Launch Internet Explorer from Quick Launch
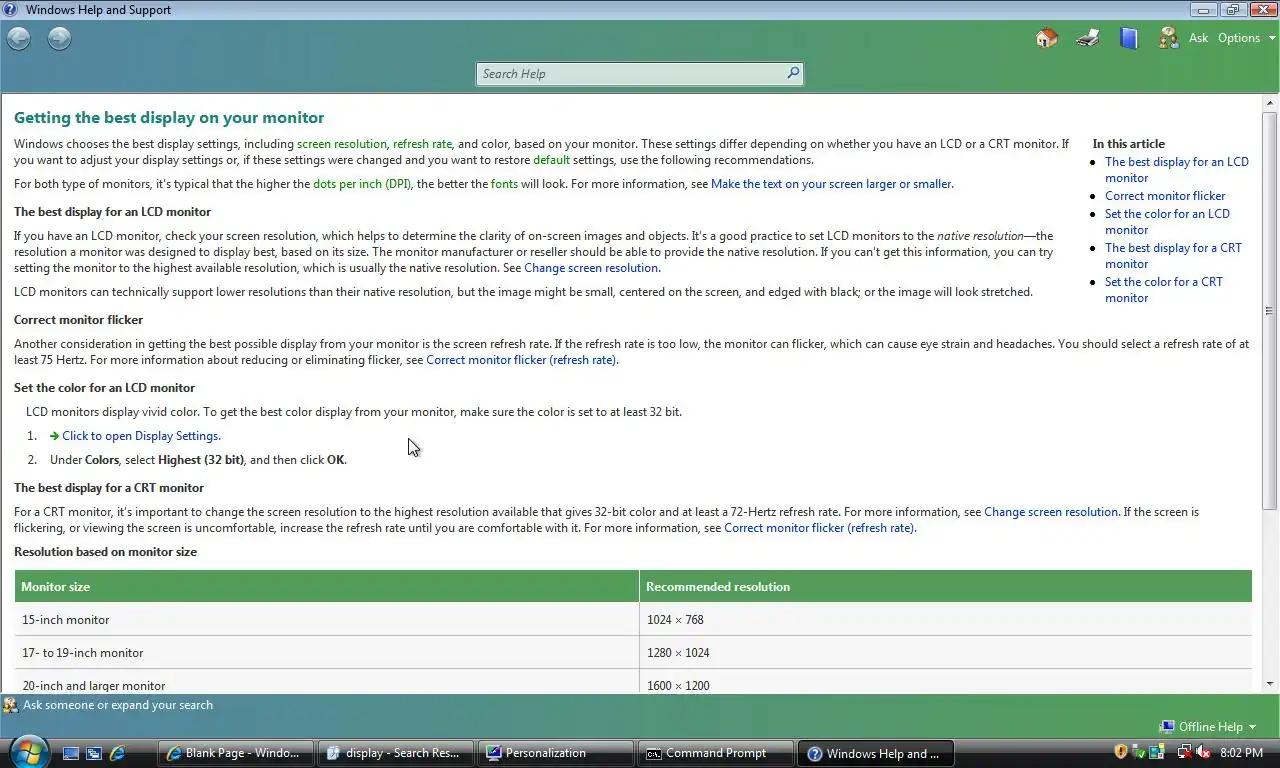The height and width of the screenshot is (768, 1280). [x=117, y=753]
